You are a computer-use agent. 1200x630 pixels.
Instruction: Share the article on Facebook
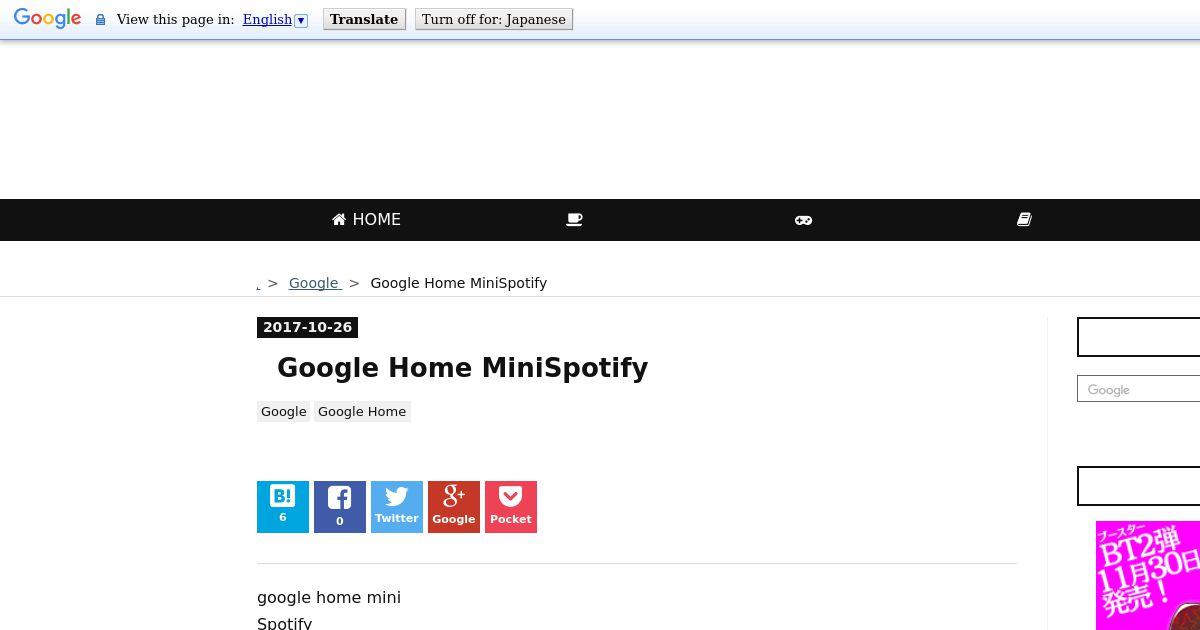[x=340, y=507]
